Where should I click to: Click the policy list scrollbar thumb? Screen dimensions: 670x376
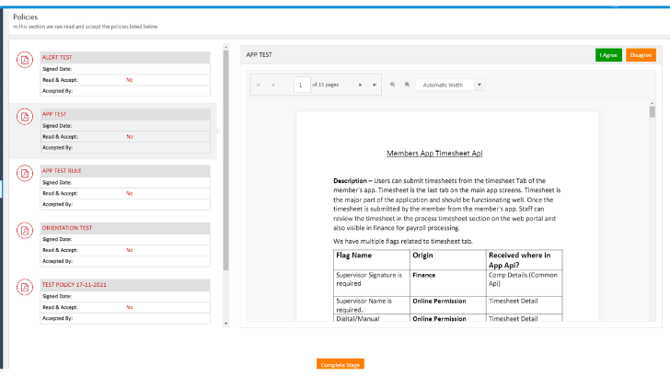(226, 160)
